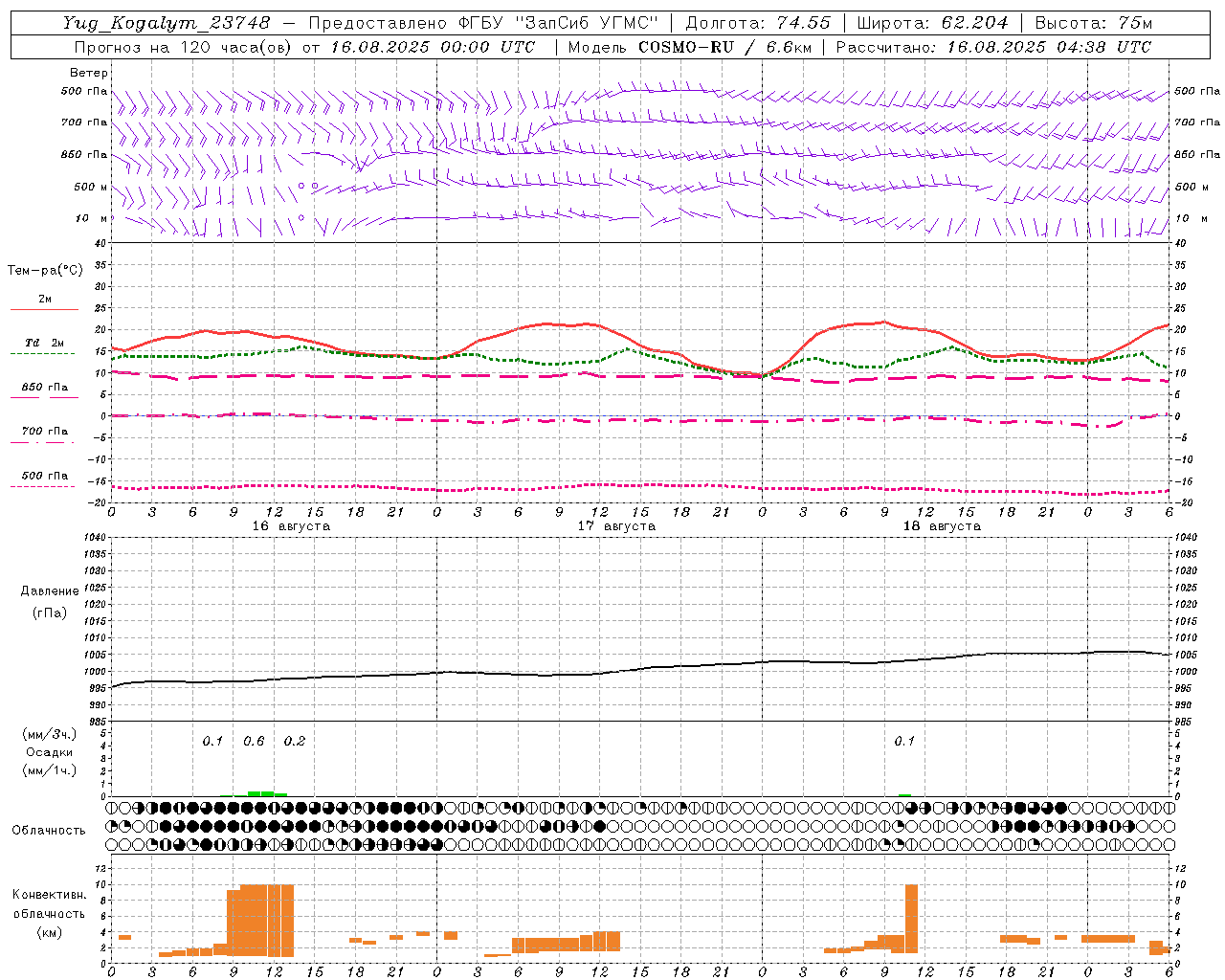The image size is (1225, 980).
Task: Click the Осадки precipitation label
Action: click(49, 752)
